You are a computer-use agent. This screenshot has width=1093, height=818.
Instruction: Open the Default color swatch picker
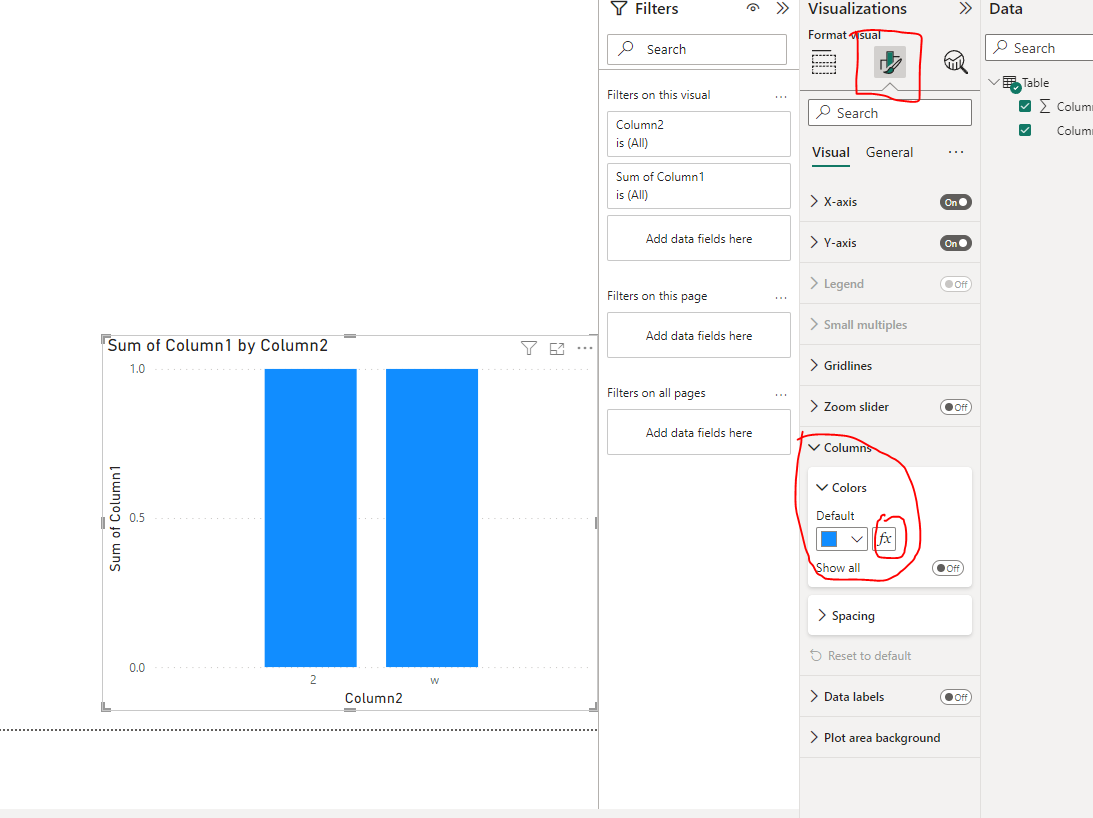coord(829,539)
